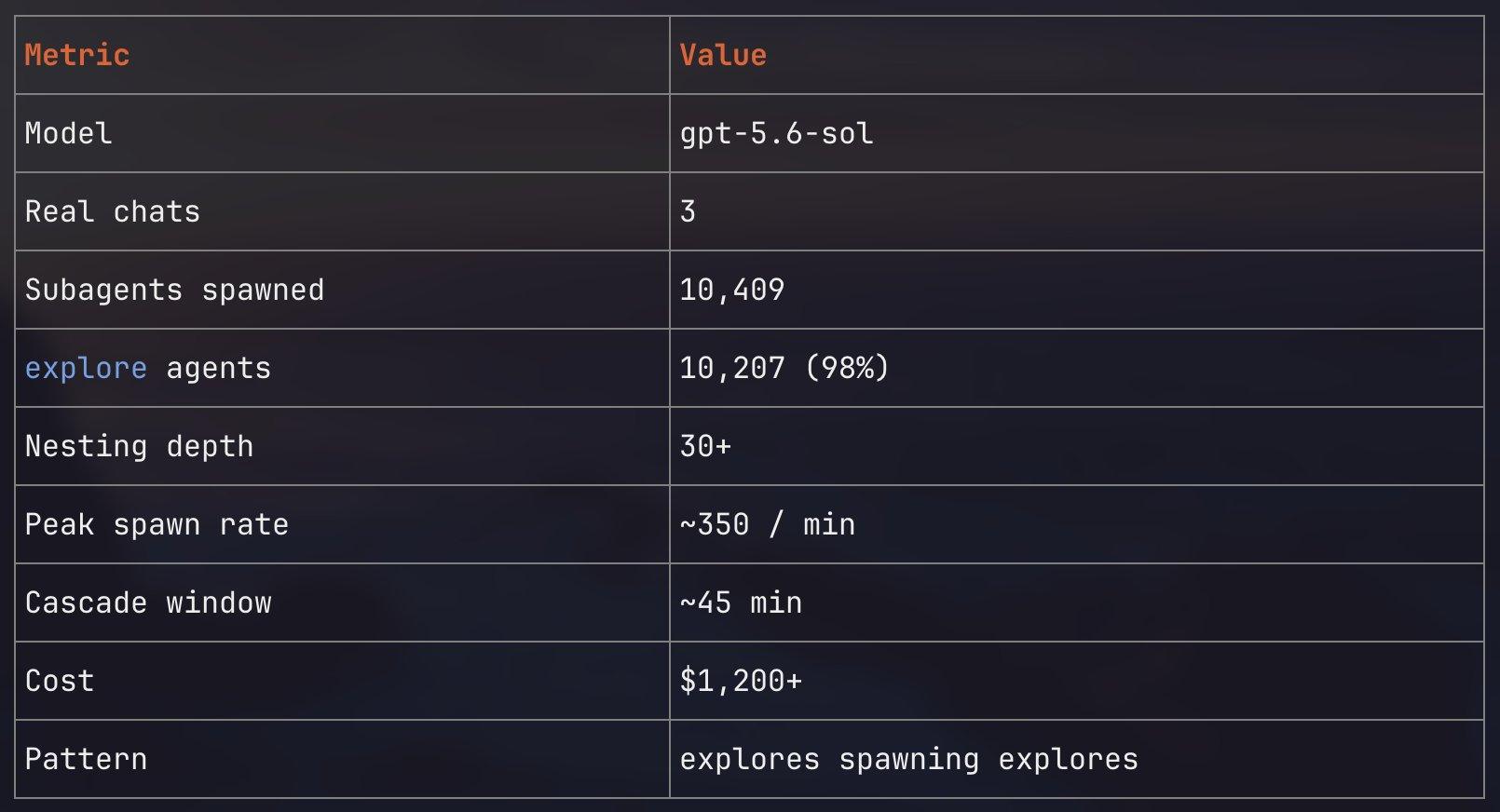Click the ~45 min value
Viewport: 1500px width, 812px height.
pos(741,602)
